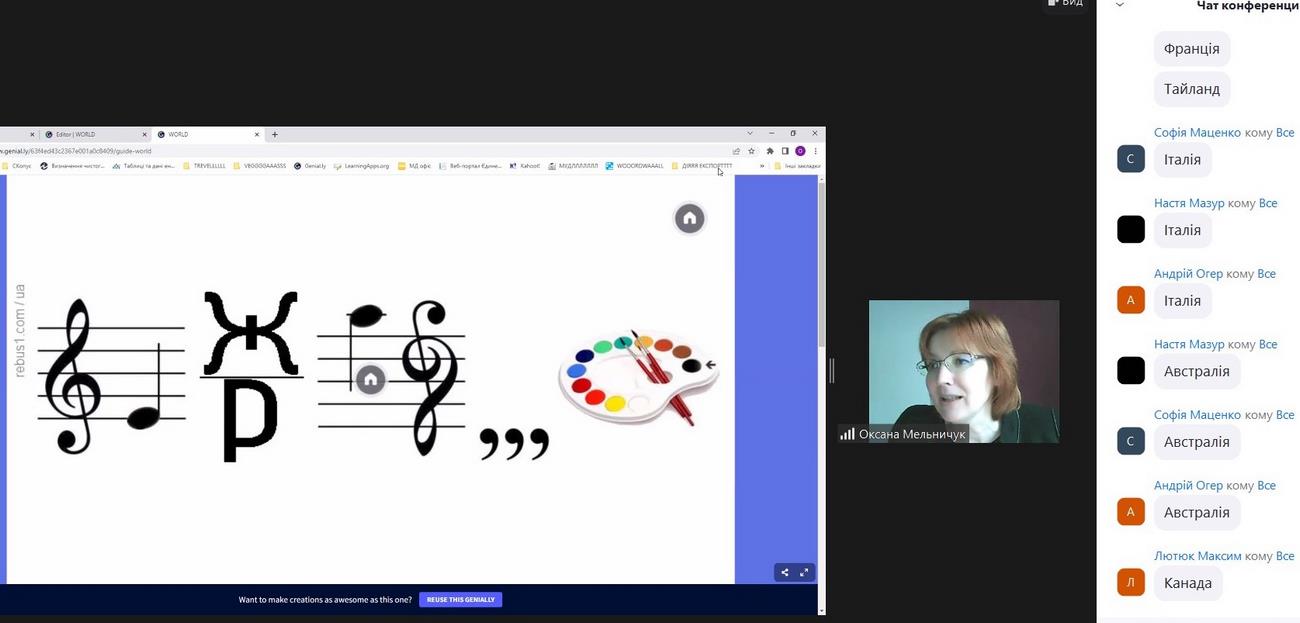1300x623 pixels.
Task: Click the Chrome three-dot menu icon
Action: (x=816, y=151)
